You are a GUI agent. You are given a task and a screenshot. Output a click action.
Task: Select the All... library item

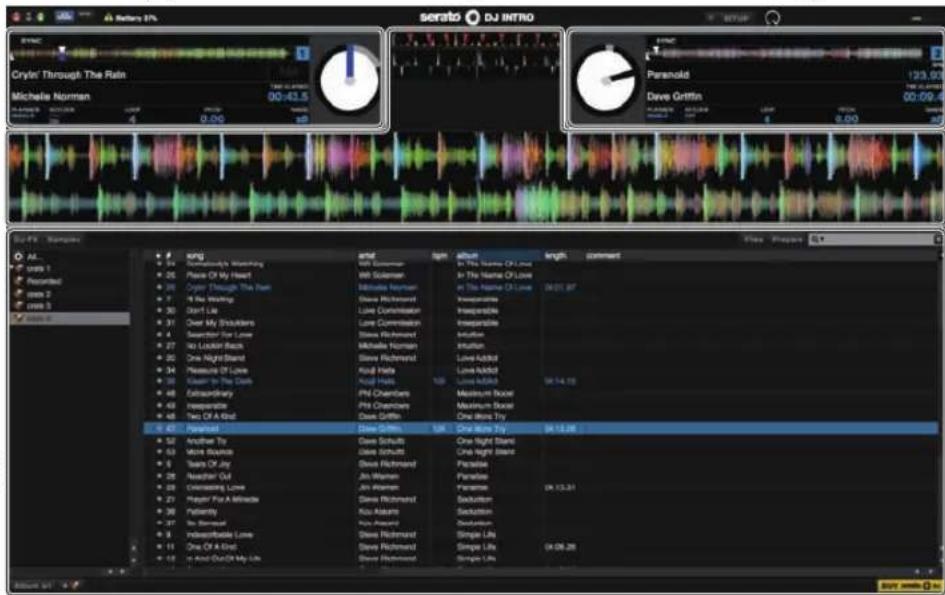pos(34,257)
